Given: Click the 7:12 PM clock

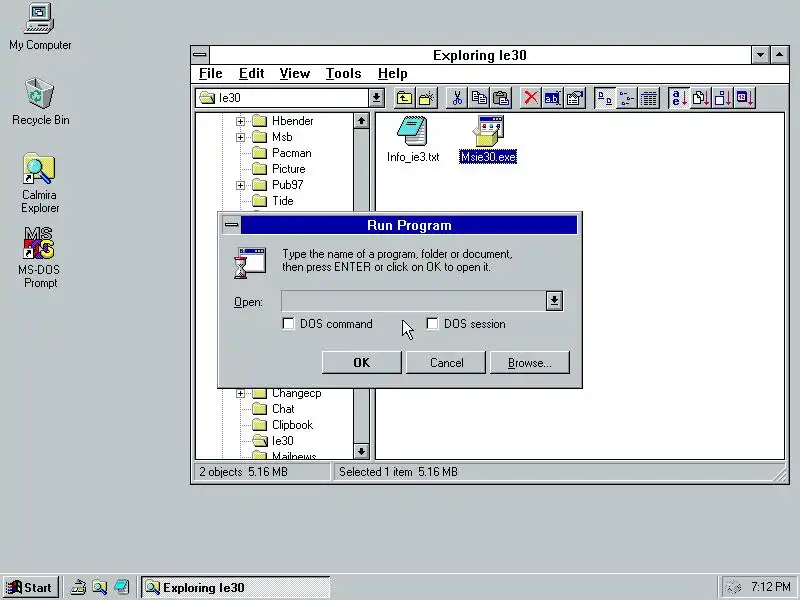Looking at the screenshot, I should [x=770, y=587].
